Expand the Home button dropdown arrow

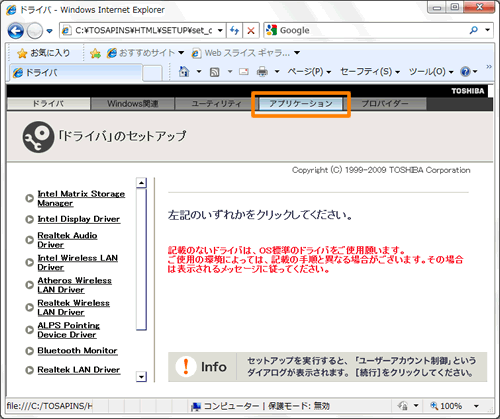point(199,71)
